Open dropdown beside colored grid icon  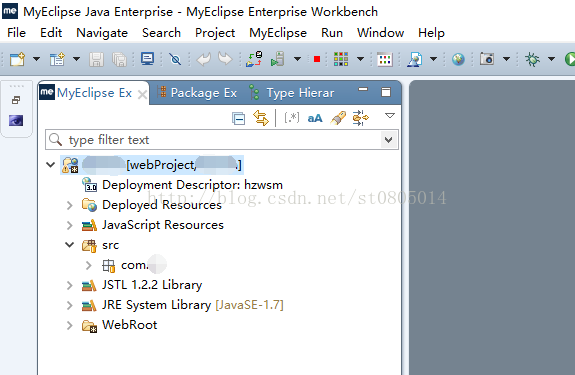(360, 59)
